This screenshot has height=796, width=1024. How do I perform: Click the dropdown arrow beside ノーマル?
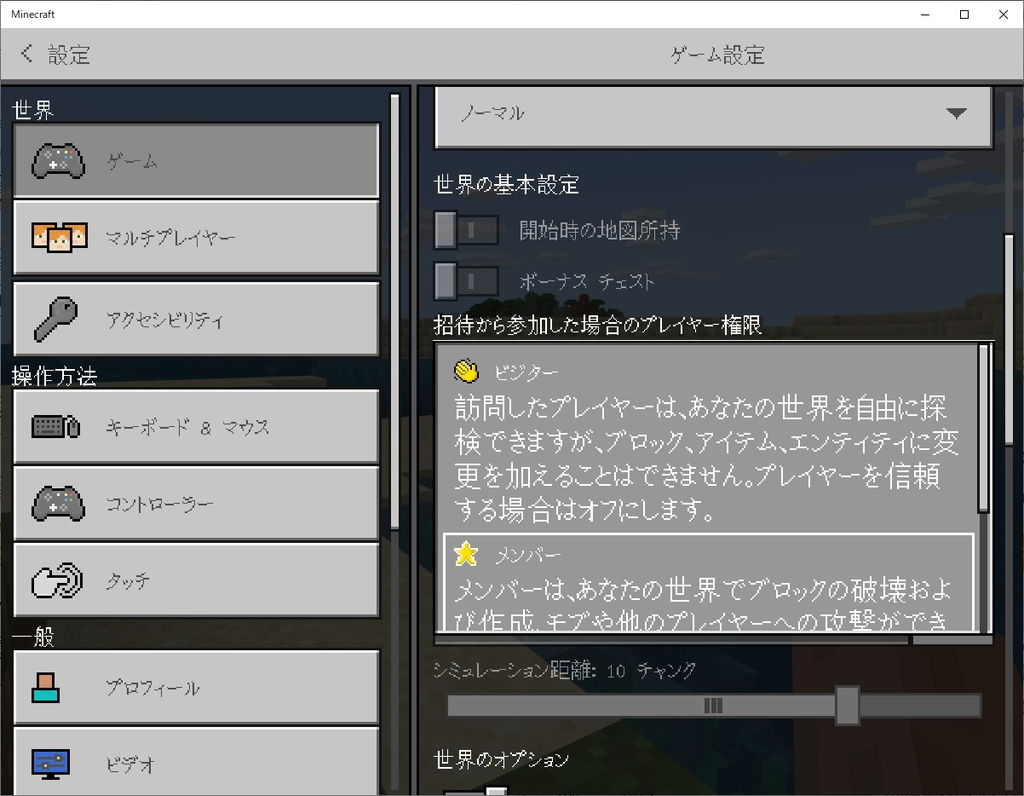pyautogui.click(x=957, y=113)
